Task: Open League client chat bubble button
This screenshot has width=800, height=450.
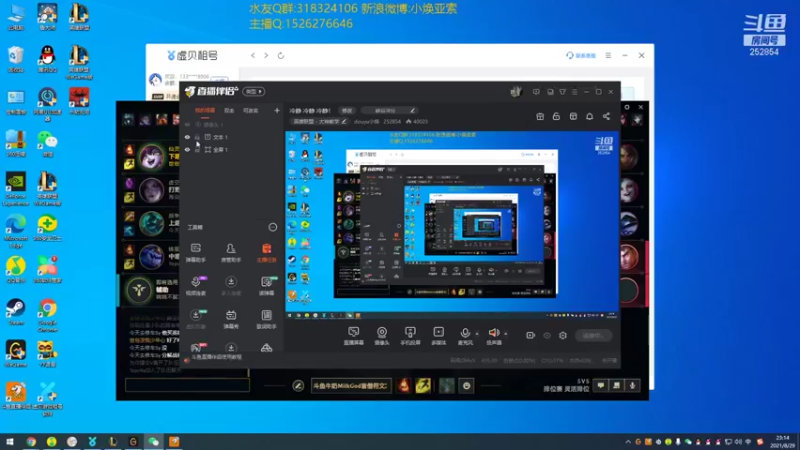Action: pos(601,386)
